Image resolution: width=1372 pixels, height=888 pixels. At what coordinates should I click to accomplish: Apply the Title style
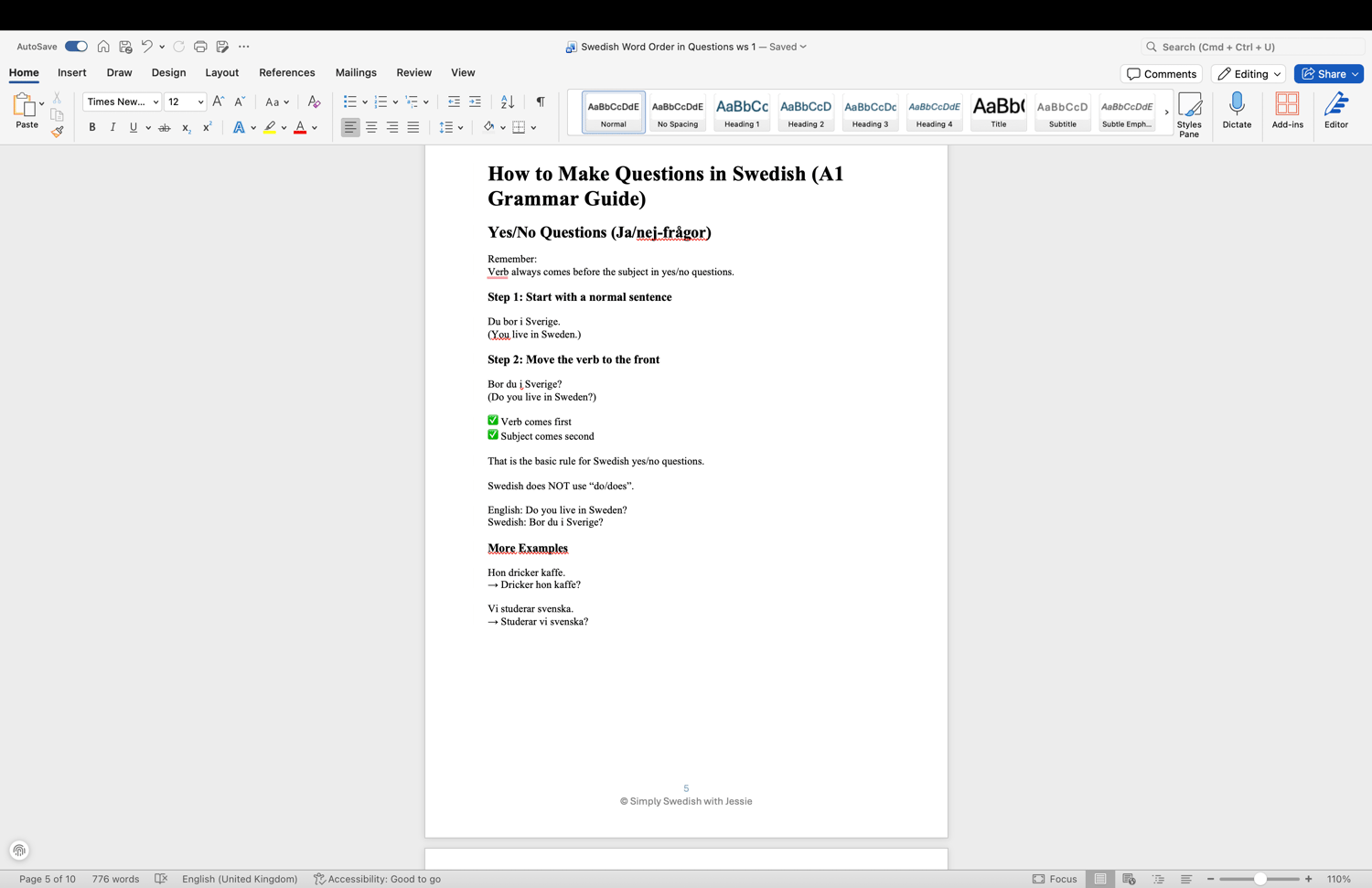click(x=998, y=112)
